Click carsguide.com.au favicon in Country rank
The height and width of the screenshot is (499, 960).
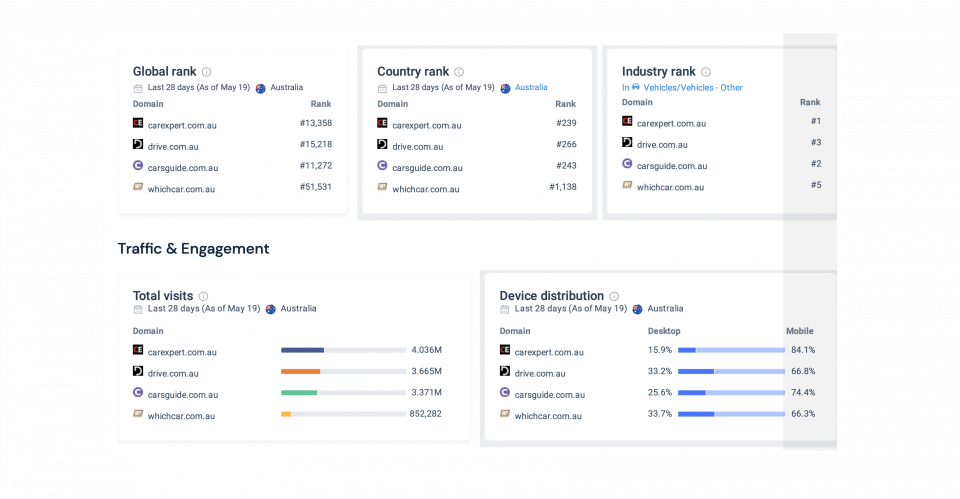[382, 167]
